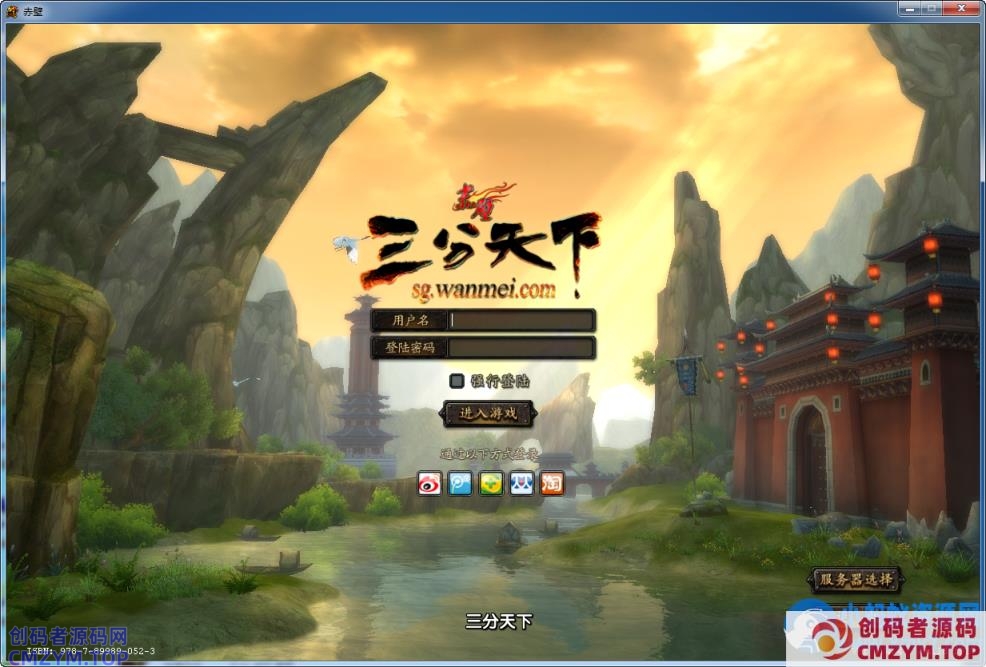The width and height of the screenshot is (986, 667).
Task: Close the 赤壁 game window
Action: point(962,9)
